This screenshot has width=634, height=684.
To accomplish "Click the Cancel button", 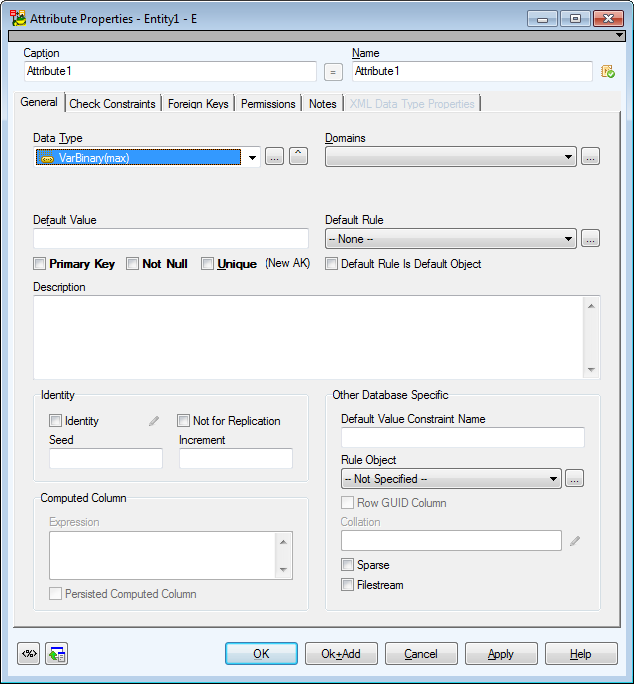I will coord(421,653).
